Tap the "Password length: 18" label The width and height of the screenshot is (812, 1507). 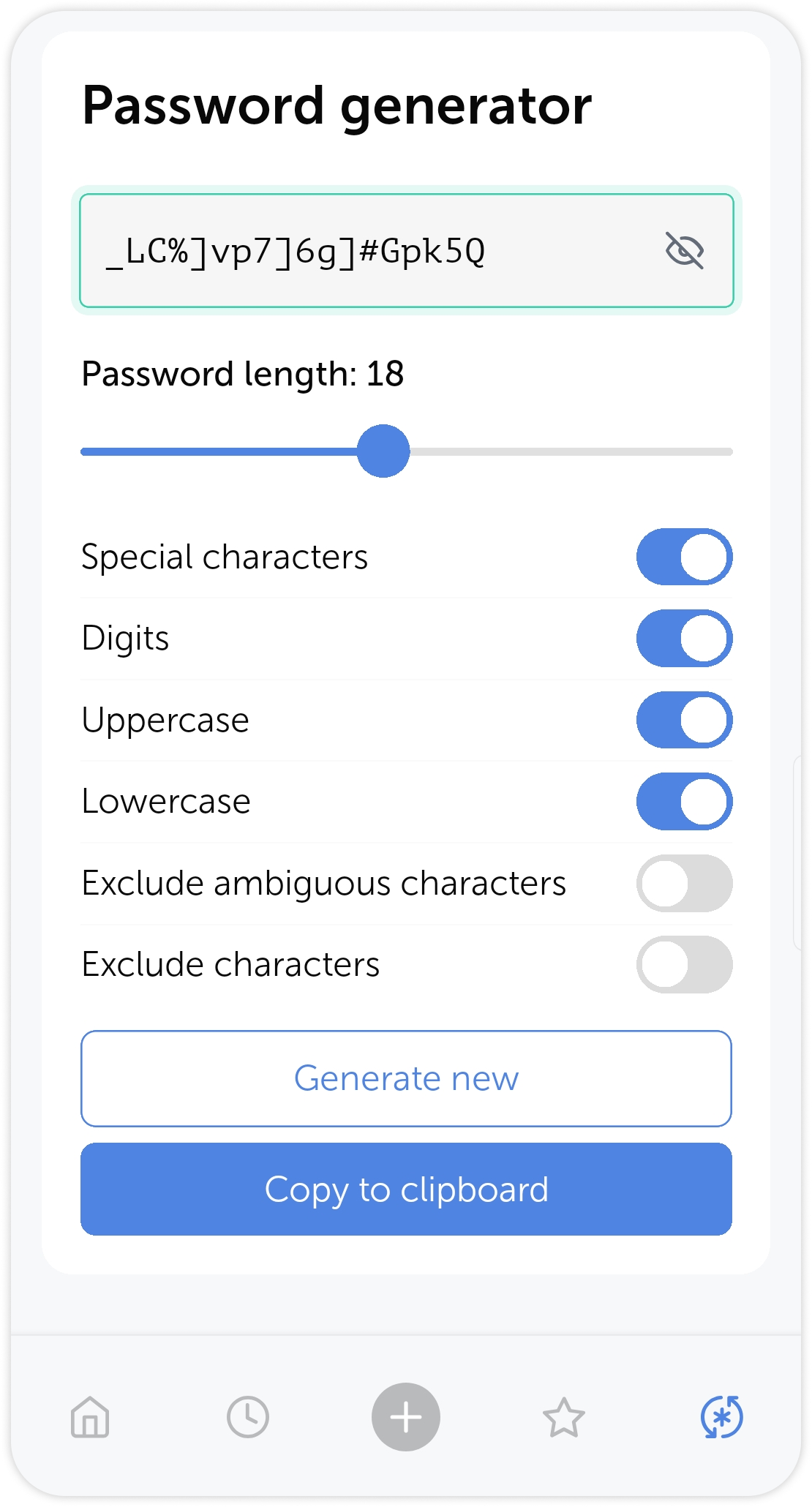click(242, 374)
